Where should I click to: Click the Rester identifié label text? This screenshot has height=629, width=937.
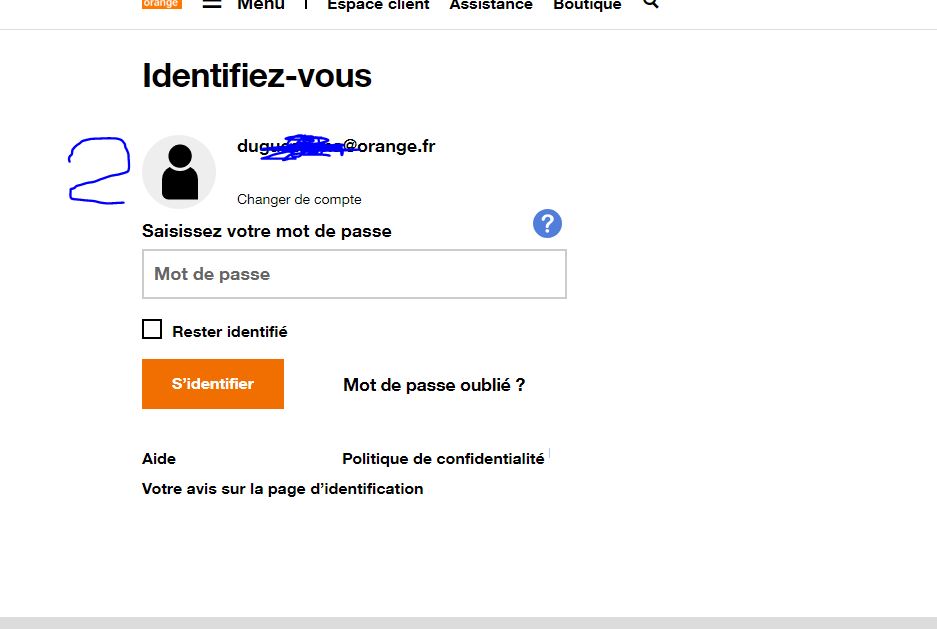pyautogui.click(x=229, y=331)
